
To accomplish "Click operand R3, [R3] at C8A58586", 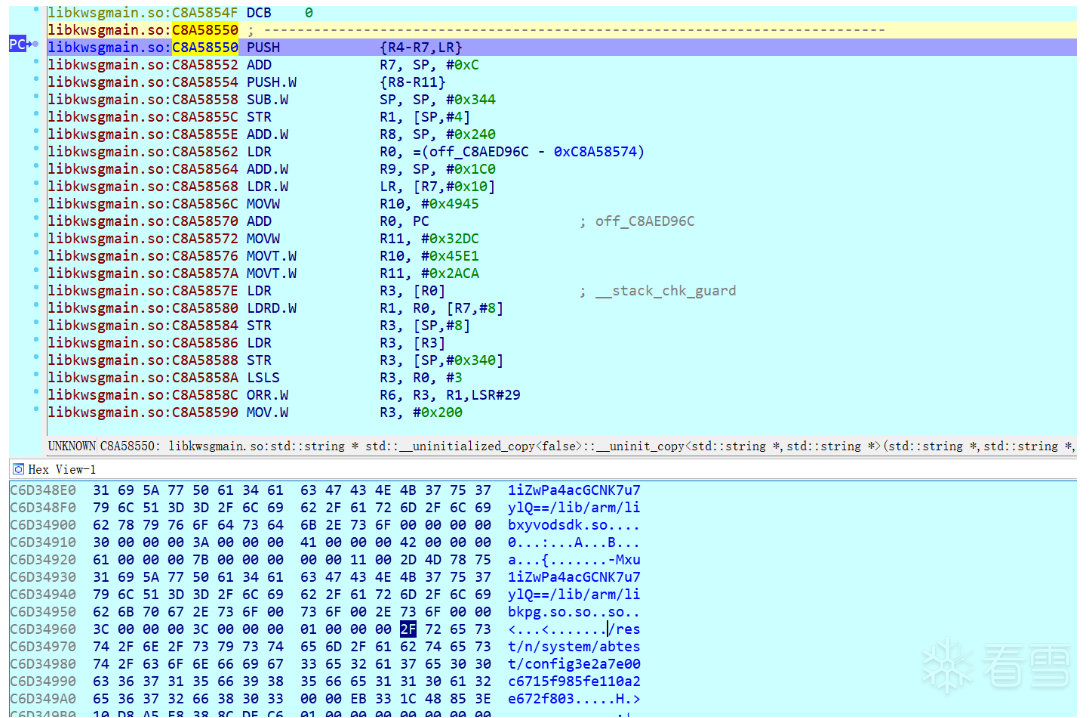I will [x=412, y=343].
